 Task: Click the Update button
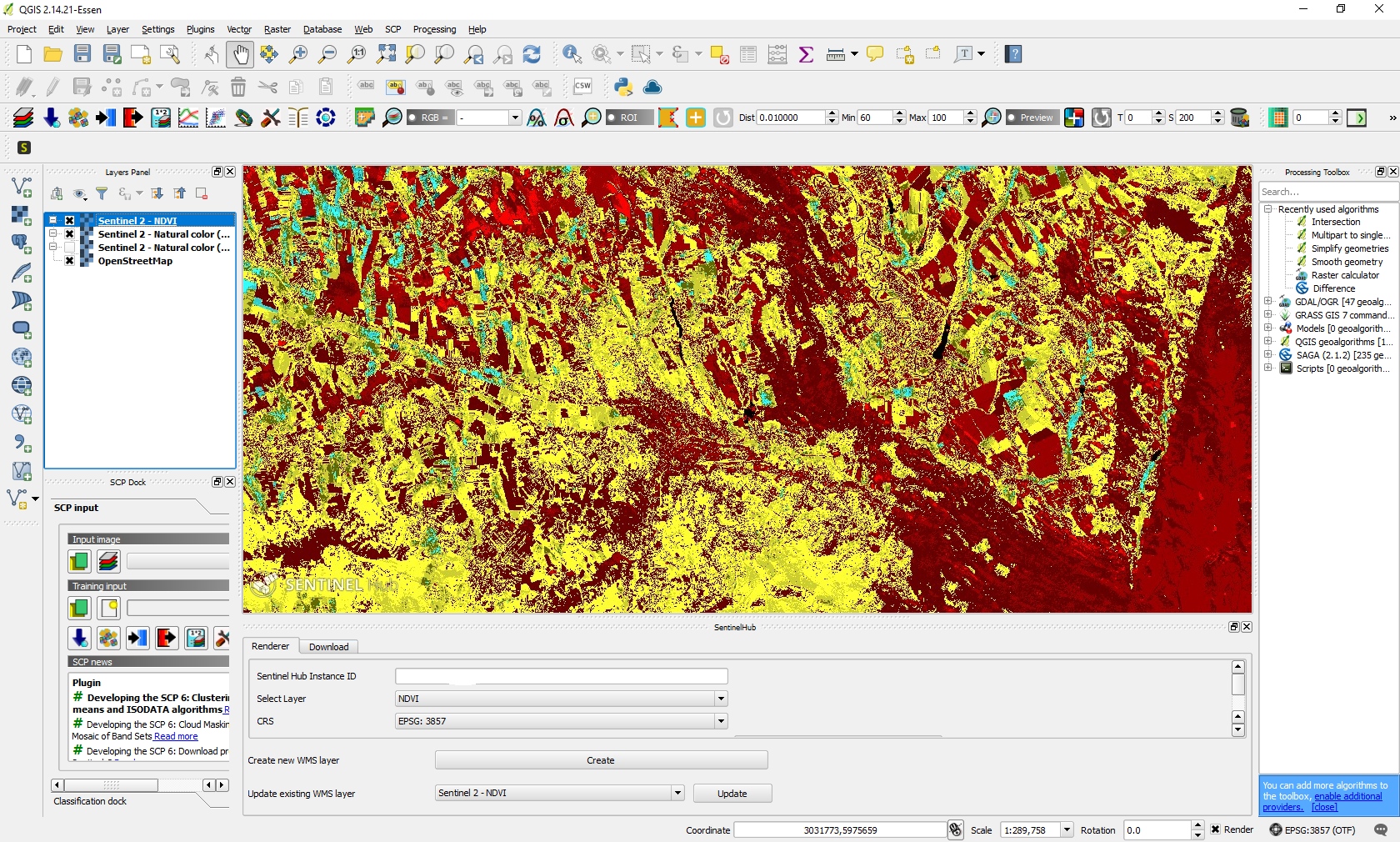tap(732, 794)
